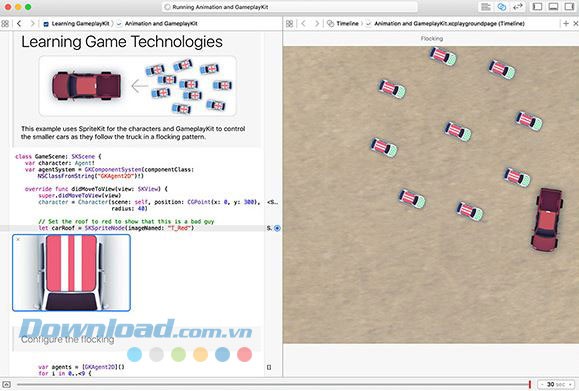Show the standard editor

pyautogui.click(x=486, y=7)
